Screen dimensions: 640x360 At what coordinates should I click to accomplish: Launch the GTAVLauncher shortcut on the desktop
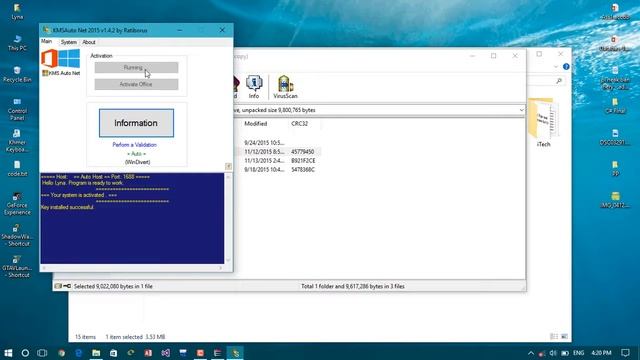pyautogui.click(x=17, y=267)
